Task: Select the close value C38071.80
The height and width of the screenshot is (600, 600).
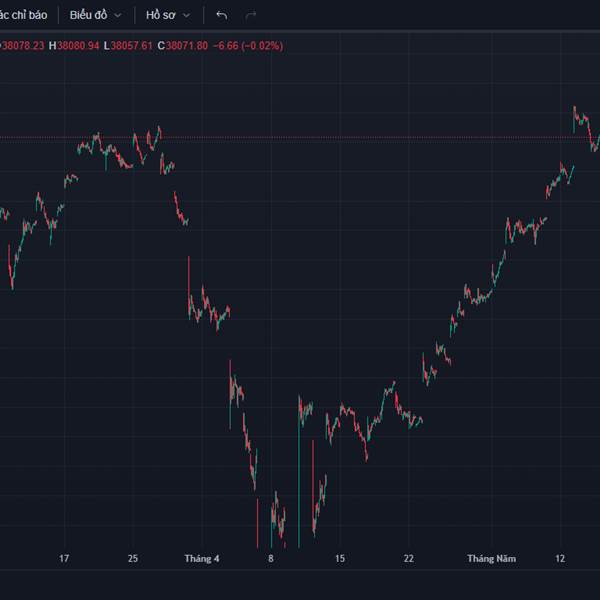Action: pos(183,46)
